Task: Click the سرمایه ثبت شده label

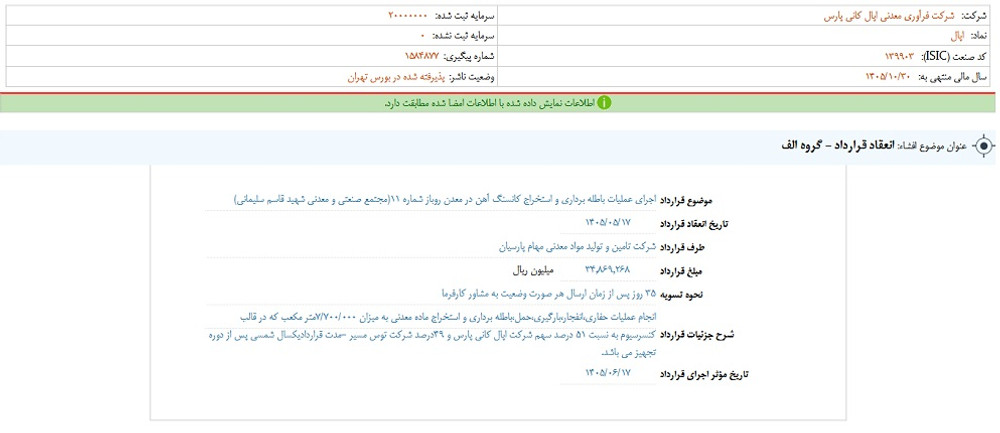Action: 464,15
